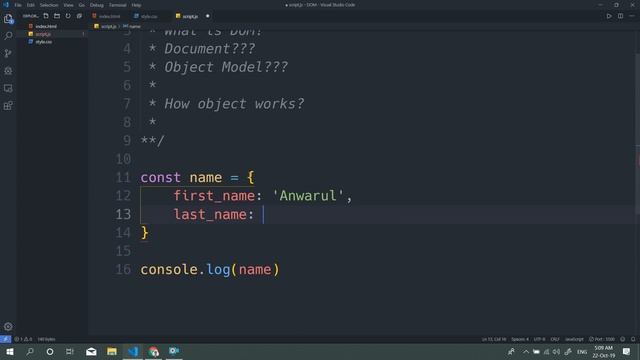The height and width of the screenshot is (360, 640).
Task: Open the Extensions view
Action: click(8, 106)
